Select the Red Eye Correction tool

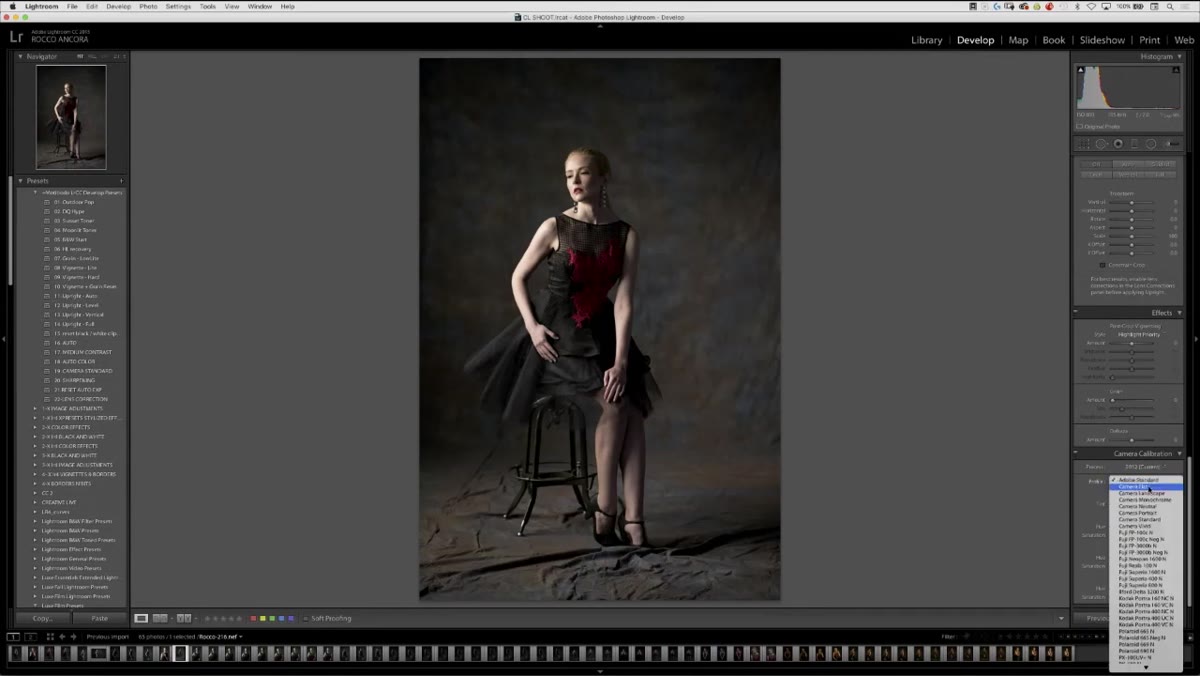pyautogui.click(x=1118, y=143)
